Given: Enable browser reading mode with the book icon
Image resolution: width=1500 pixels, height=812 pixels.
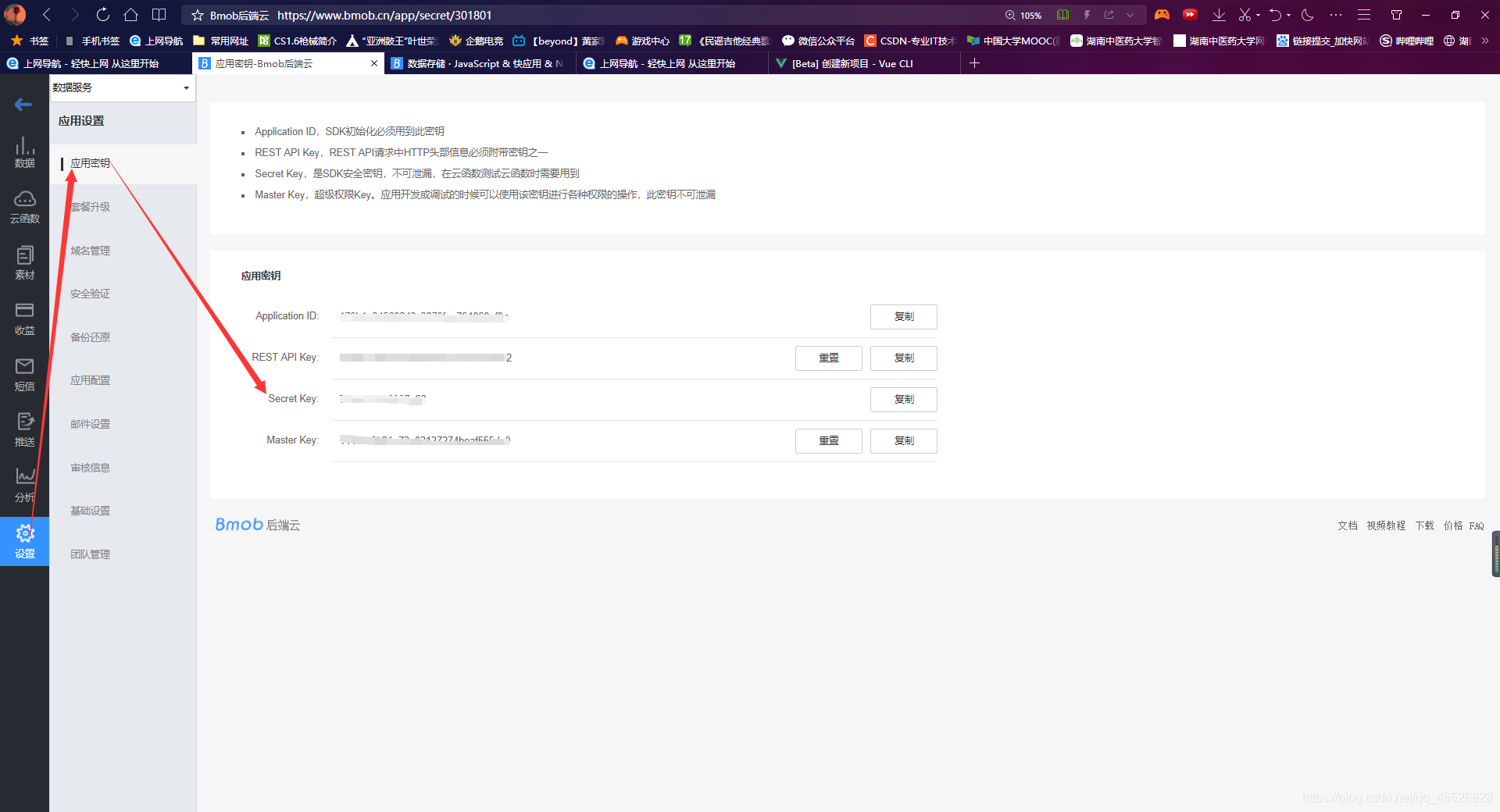Looking at the screenshot, I should (x=1062, y=15).
